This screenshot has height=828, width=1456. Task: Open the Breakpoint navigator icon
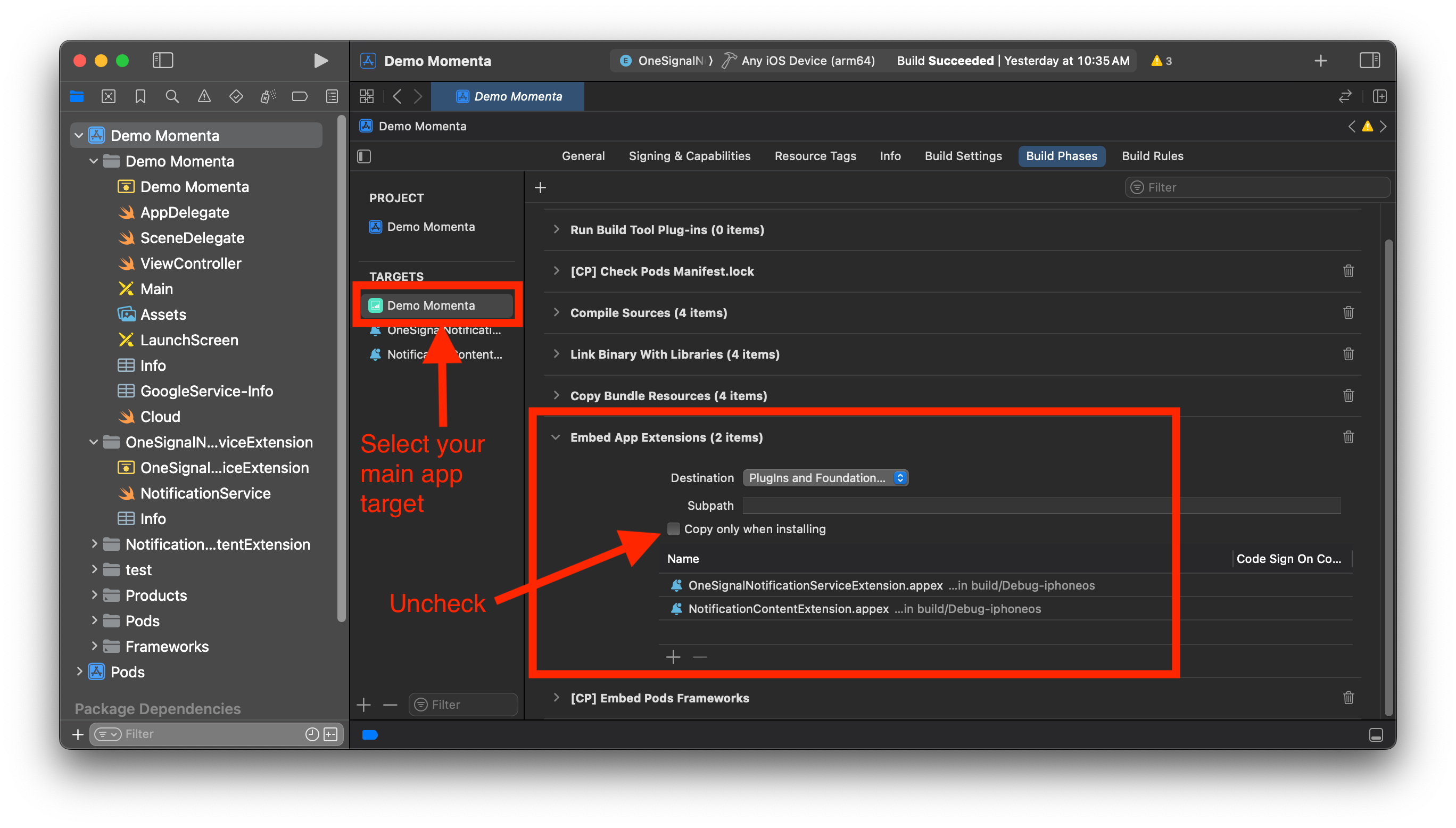click(x=300, y=97)
